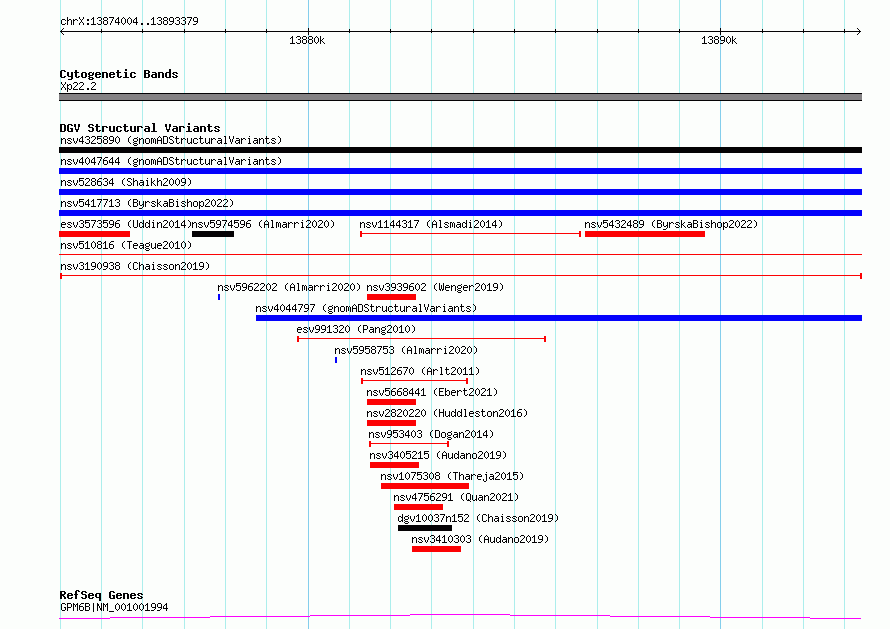Click the red span line under nsv953403
The image size is (890, 629).
(x=409, y=444)
